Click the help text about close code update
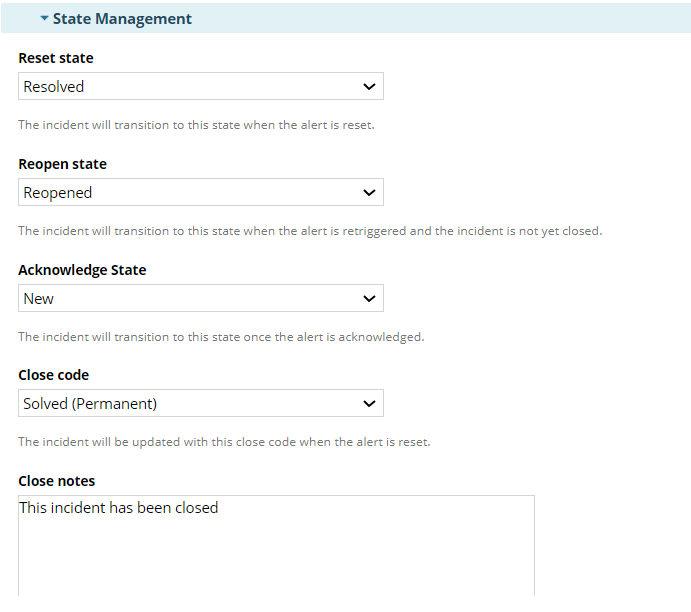691x612 pixels. [x=224, y=442]
